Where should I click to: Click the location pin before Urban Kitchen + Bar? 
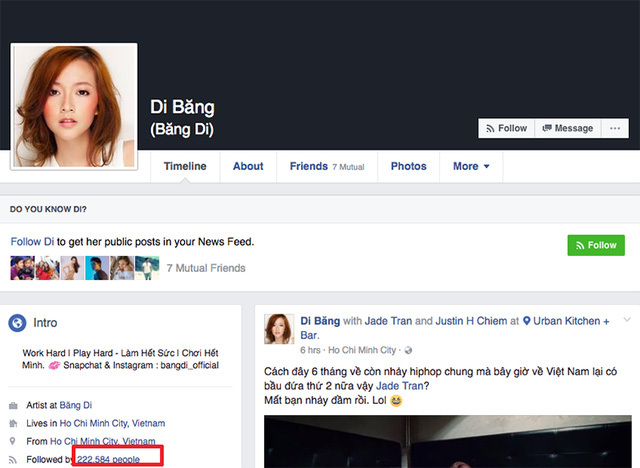pos(513,321)
